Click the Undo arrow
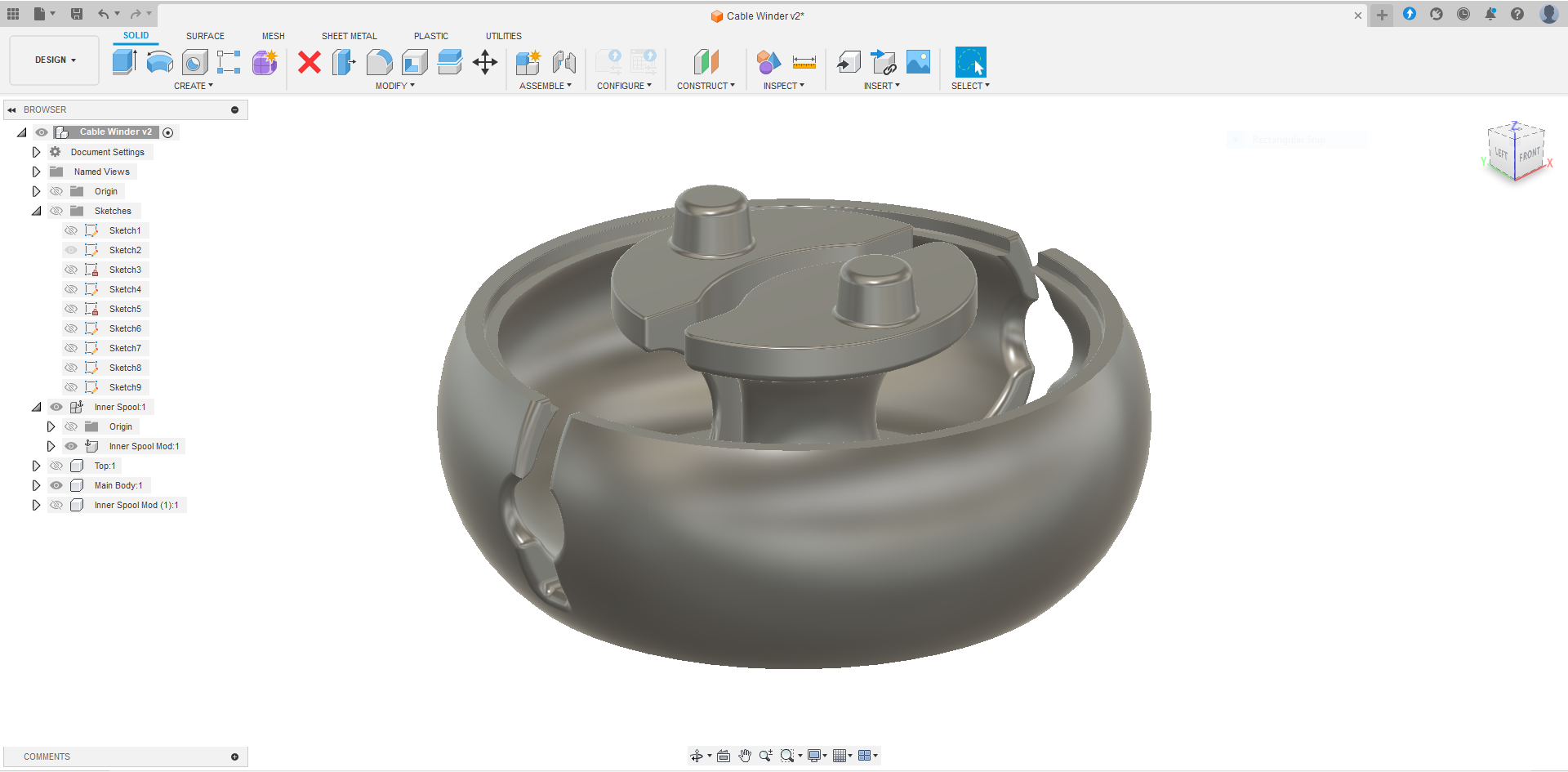Viewport: 1568px width, 772px height. point(103,14)
